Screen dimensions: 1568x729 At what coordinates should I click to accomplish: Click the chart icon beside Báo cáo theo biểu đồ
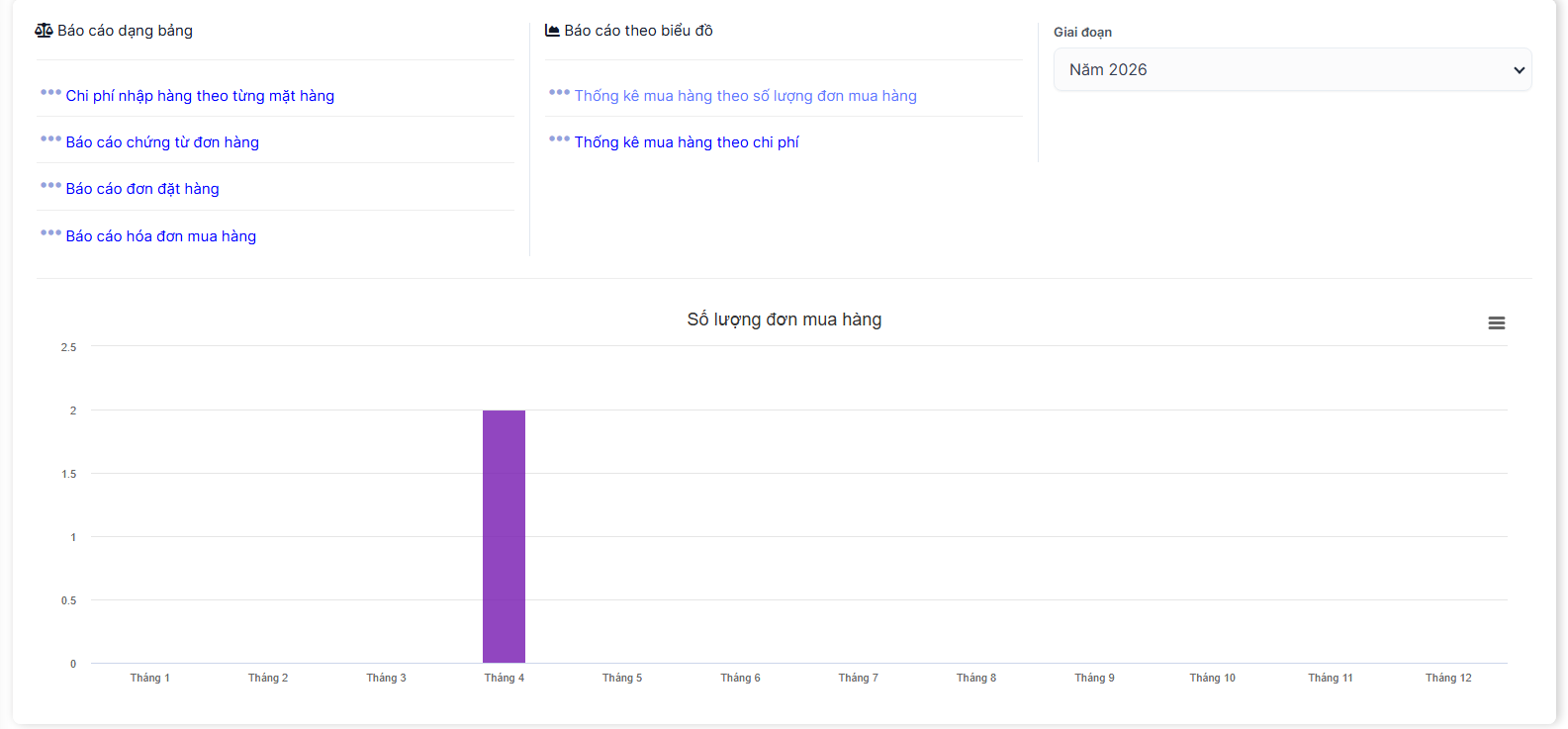552,31
